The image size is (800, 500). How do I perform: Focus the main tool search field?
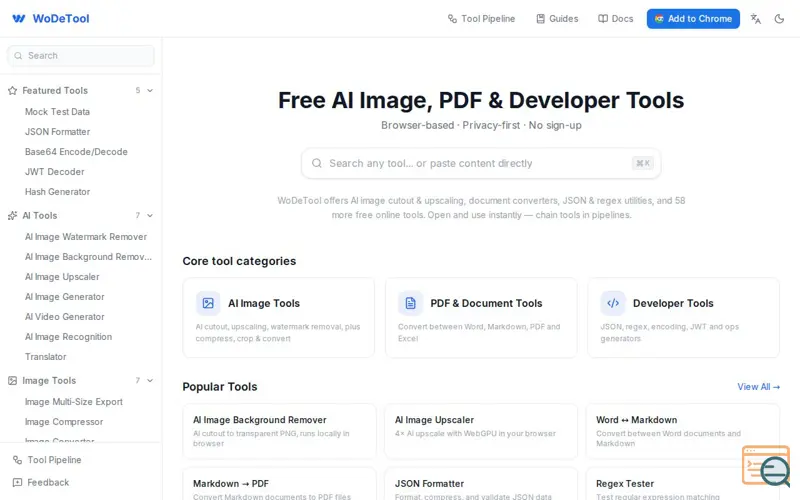(481, 163)
